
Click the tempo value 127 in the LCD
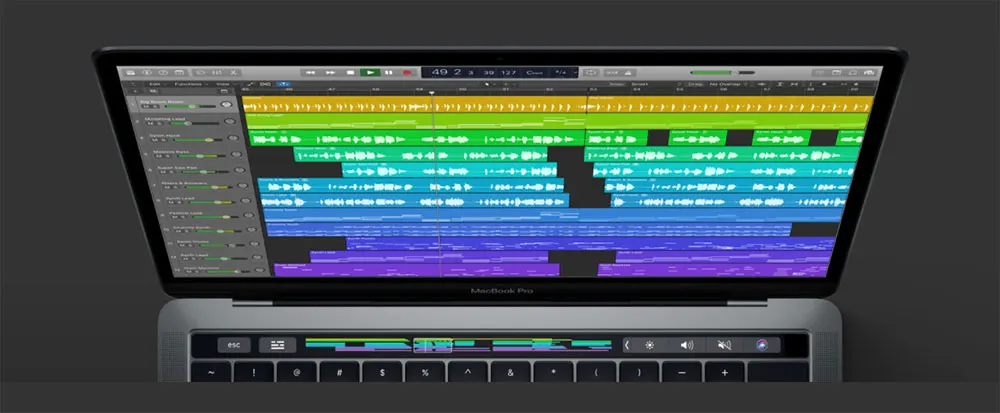508,73
